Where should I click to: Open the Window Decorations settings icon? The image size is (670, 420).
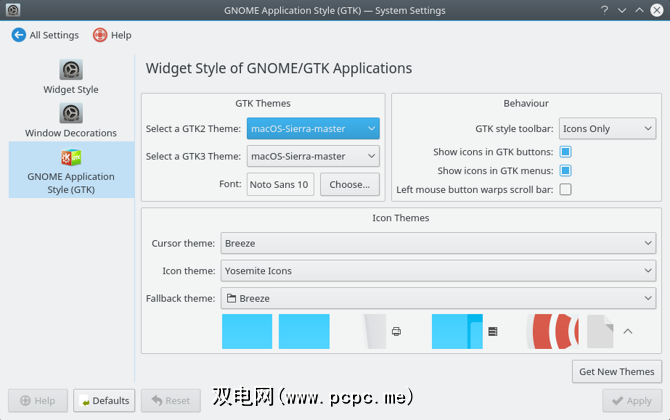point(71,113)
